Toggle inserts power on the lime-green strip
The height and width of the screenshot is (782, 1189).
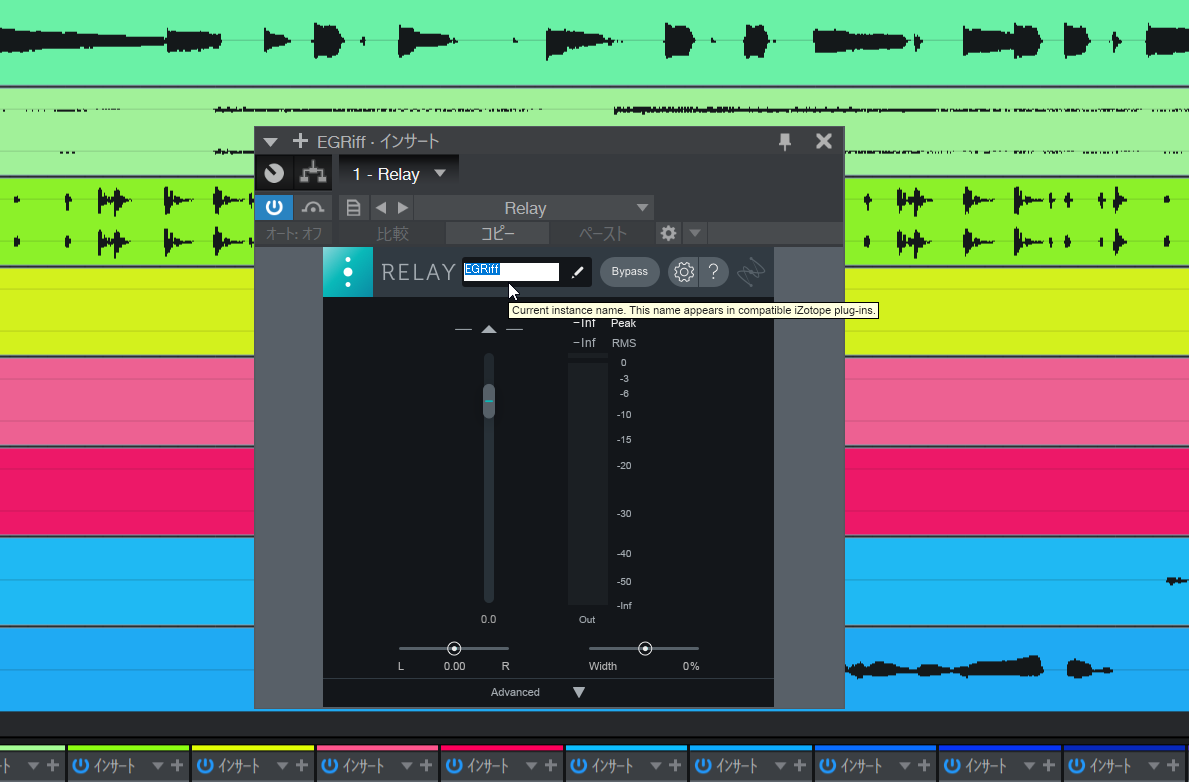80,765
